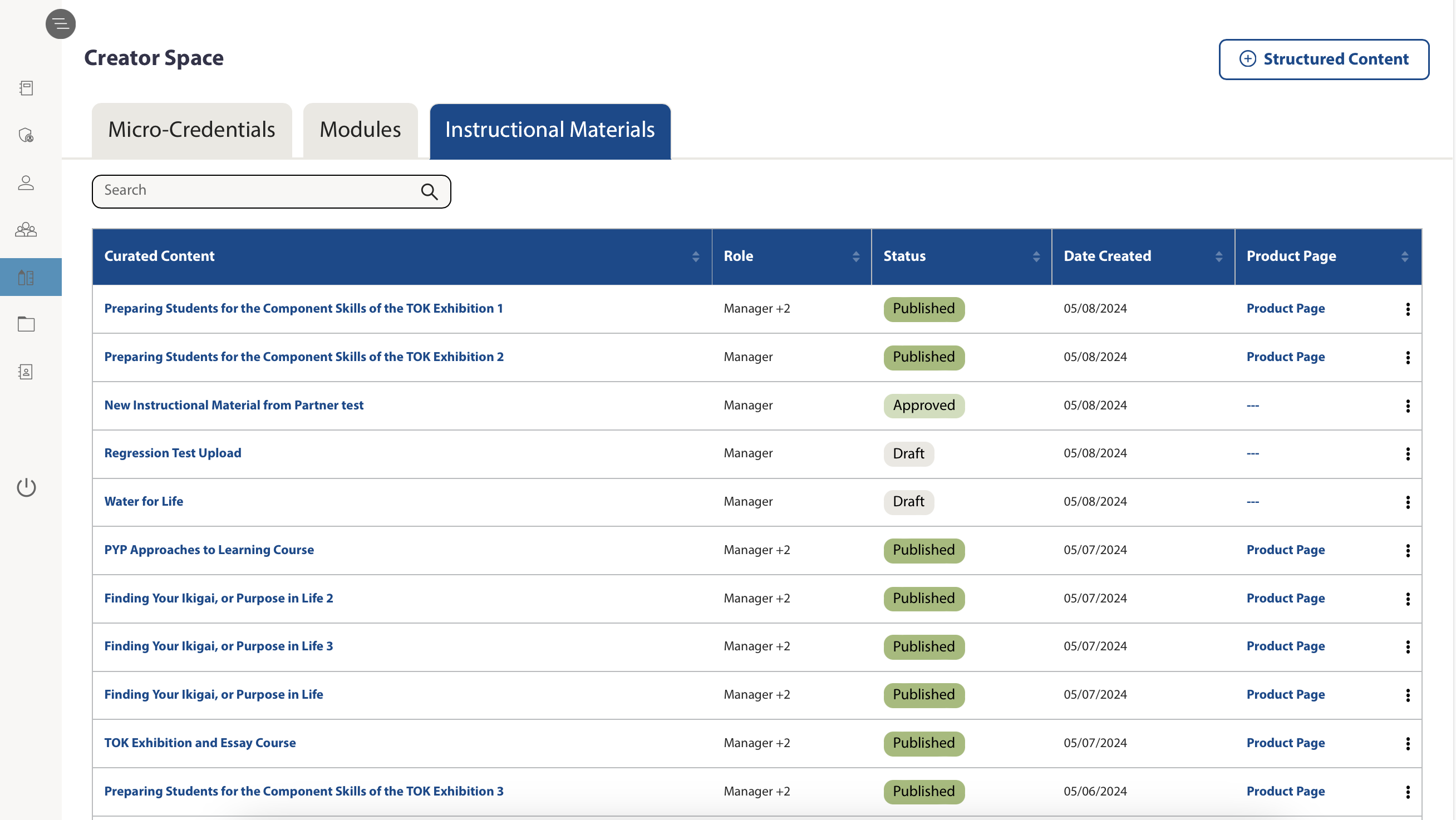The height and width of the screenshot is (820, 1456).
Task: Click the power logout icon
Action: pyautogui.click(x=26, y=487)
